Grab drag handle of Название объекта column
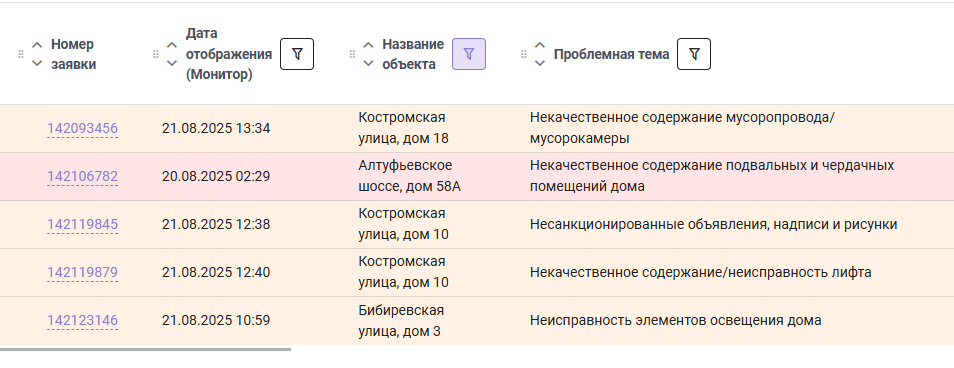The image size is (954, 368). [352, 54]
